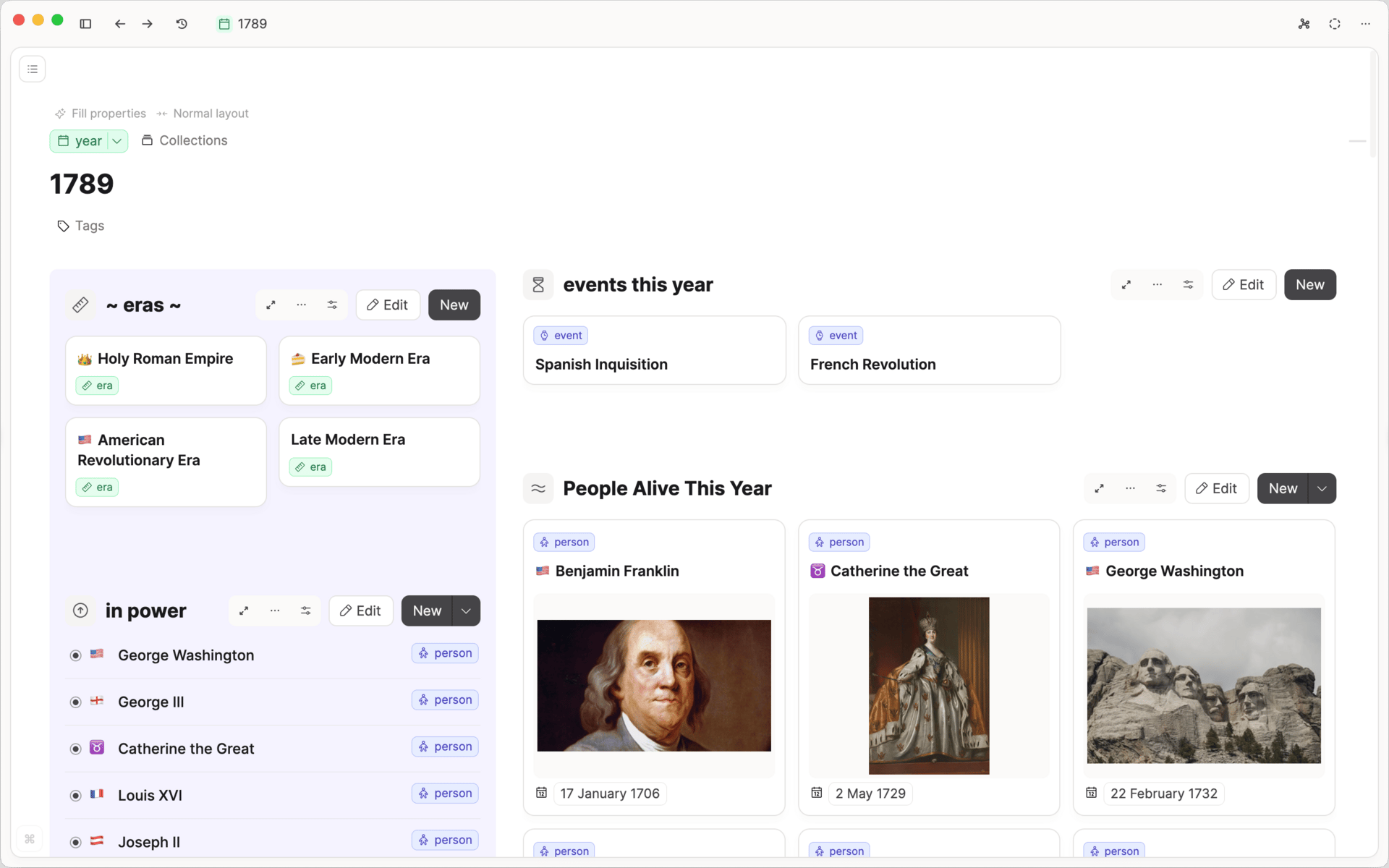Expand the New dropdown in People Alive This Year
1389x868 pixels.
[1322, 489]
